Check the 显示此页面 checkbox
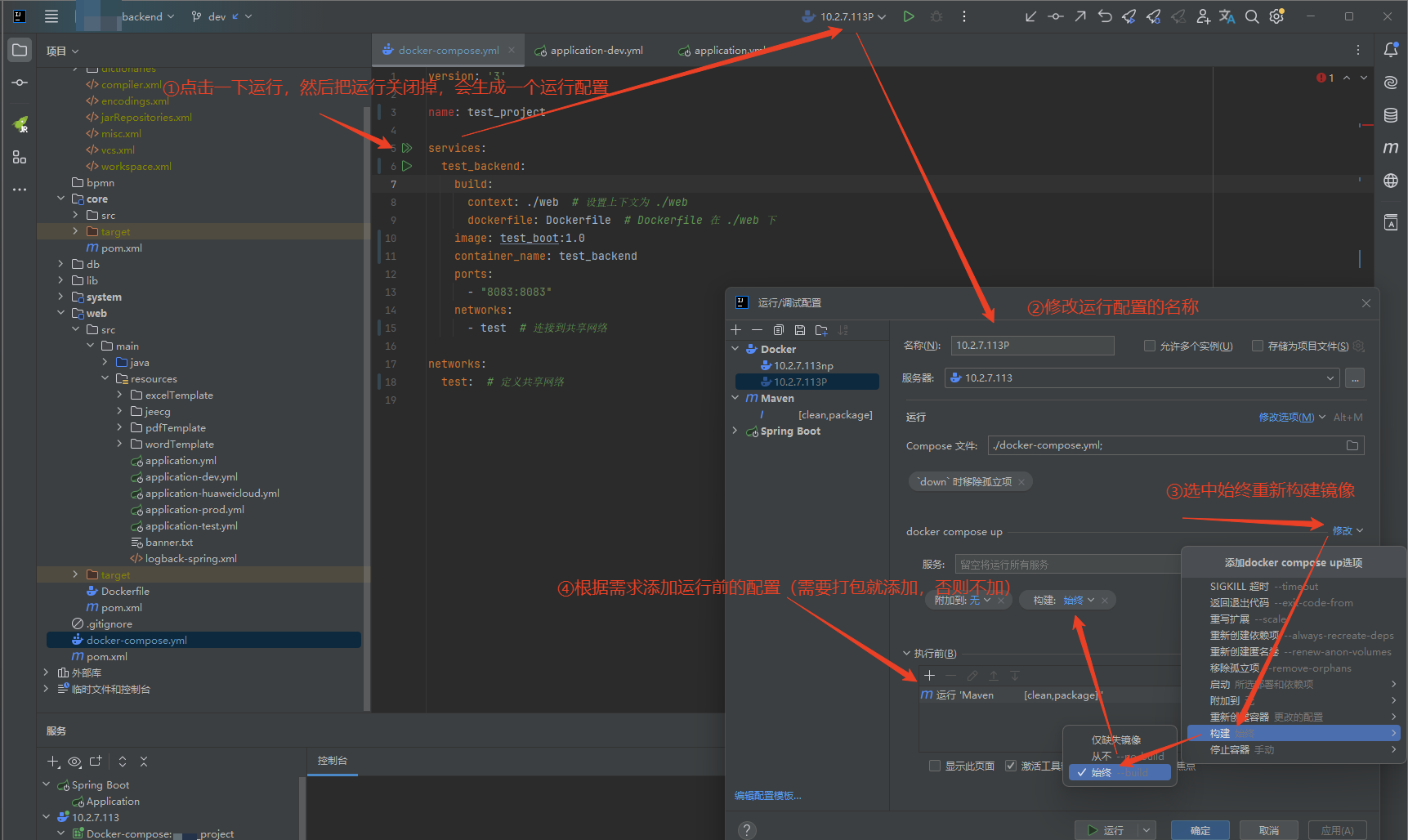1408x840 pixels. coord(935,766)
